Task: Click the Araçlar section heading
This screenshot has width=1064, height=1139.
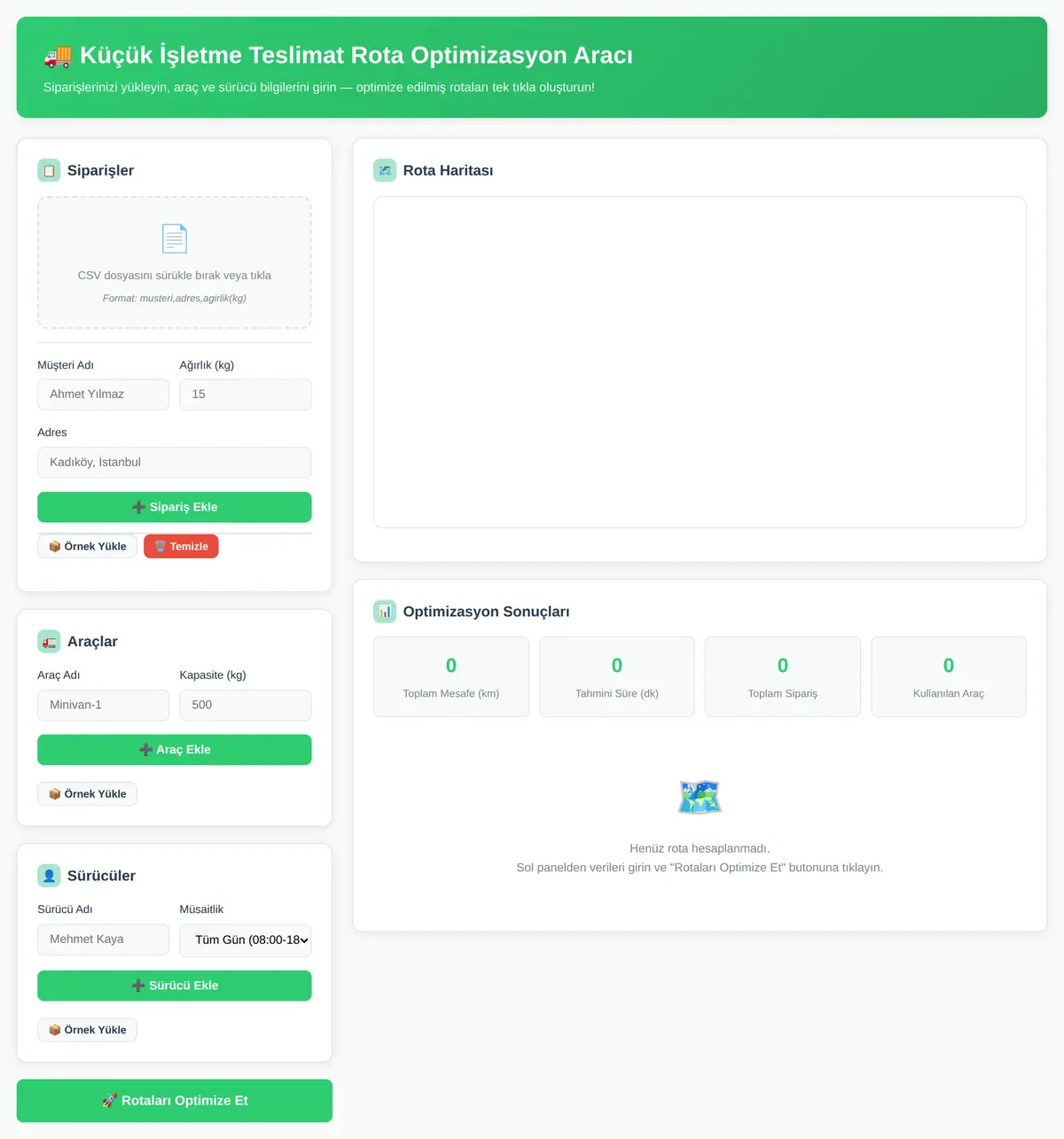Action: pos(92,641)
